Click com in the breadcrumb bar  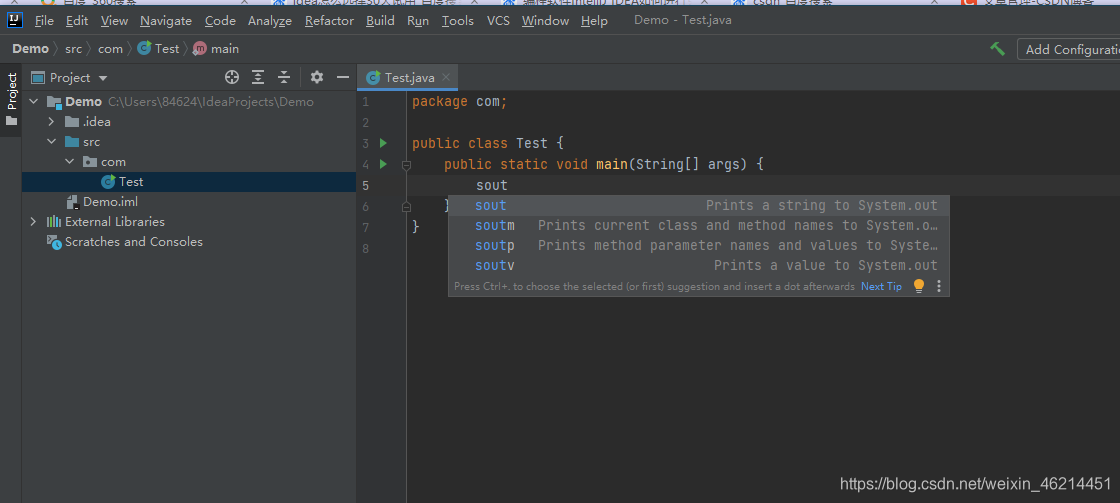(x=110, y=49)
